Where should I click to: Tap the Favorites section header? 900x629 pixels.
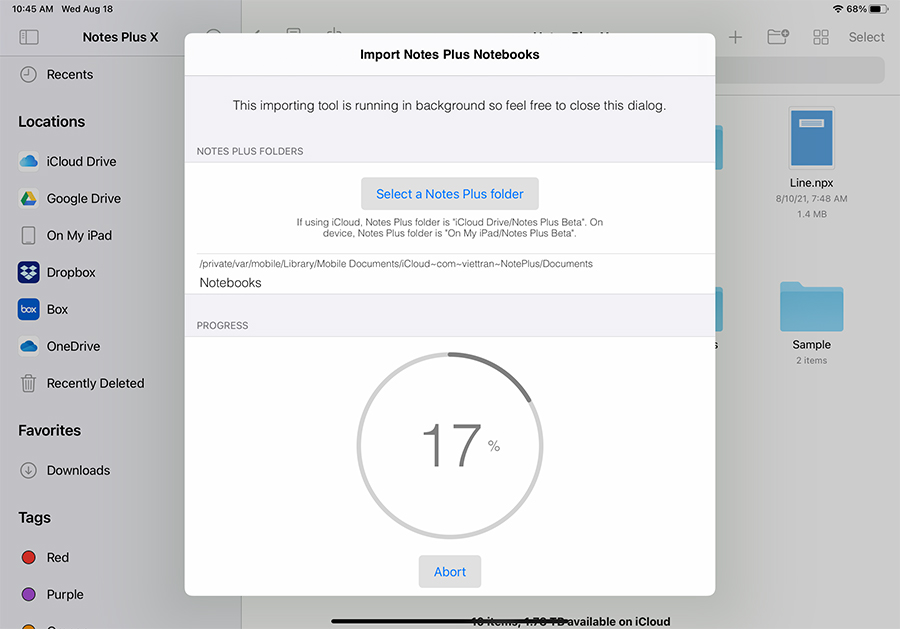click(49, 430)
